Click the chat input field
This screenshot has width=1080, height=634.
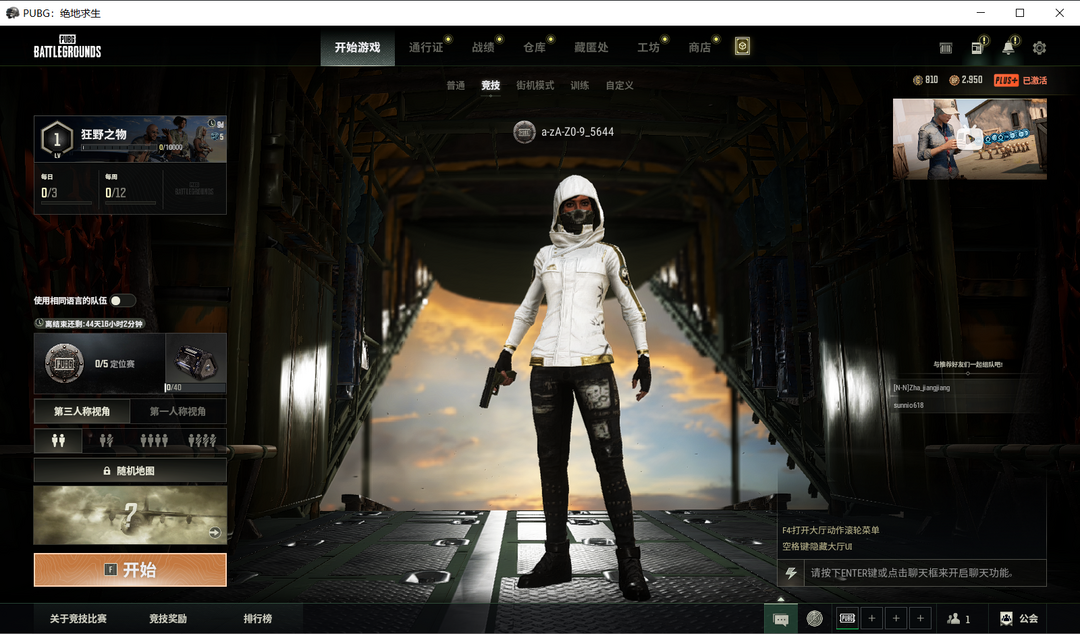pos(924,573)
